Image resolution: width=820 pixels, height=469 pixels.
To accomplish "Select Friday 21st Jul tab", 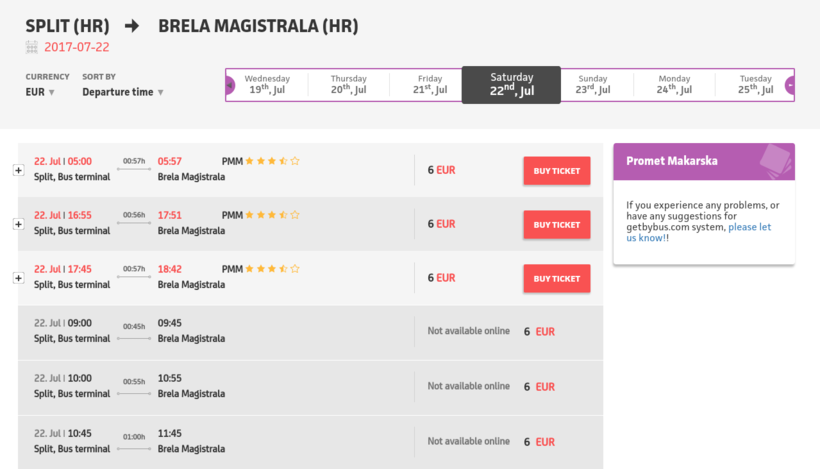I will (x=430, y=84).
